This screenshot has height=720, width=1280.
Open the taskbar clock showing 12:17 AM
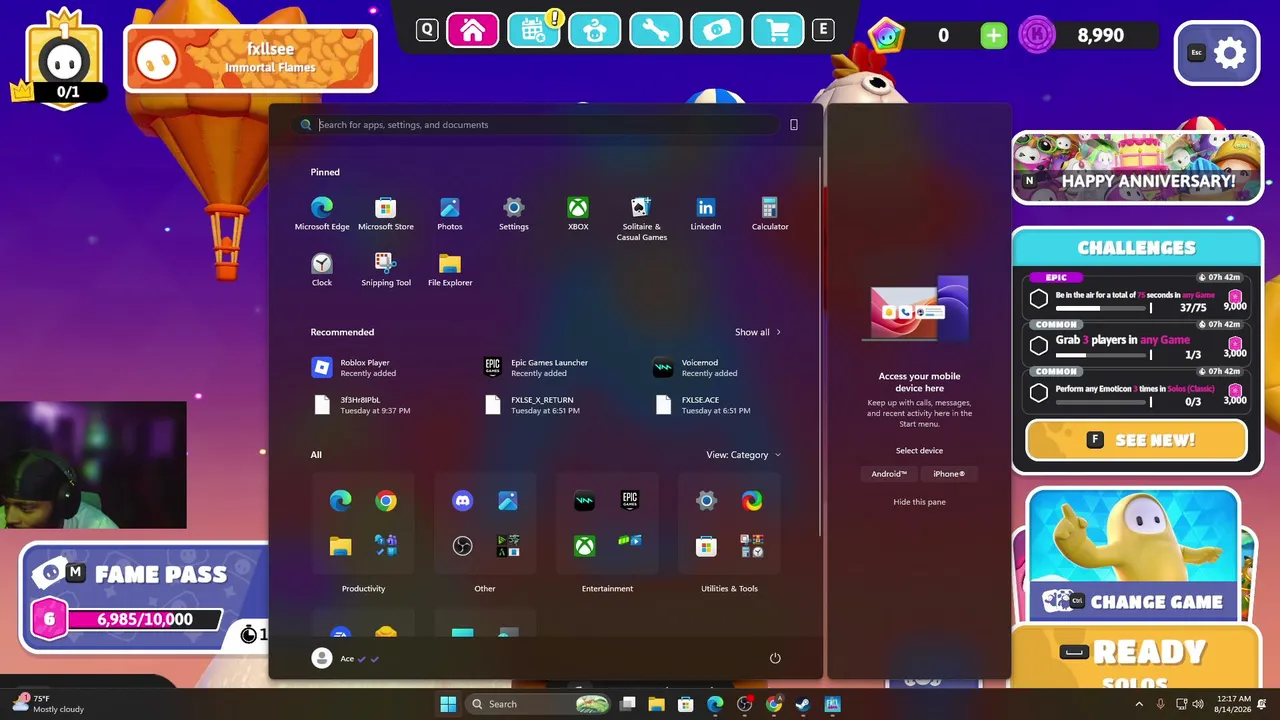[1233, 704]
